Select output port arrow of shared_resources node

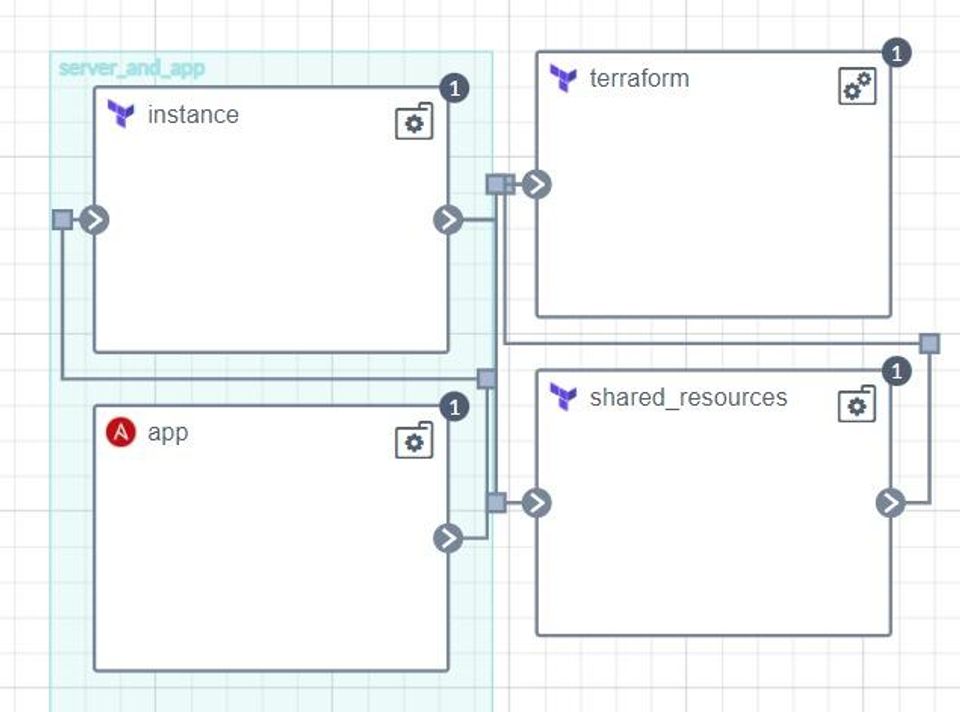(891, 503)
